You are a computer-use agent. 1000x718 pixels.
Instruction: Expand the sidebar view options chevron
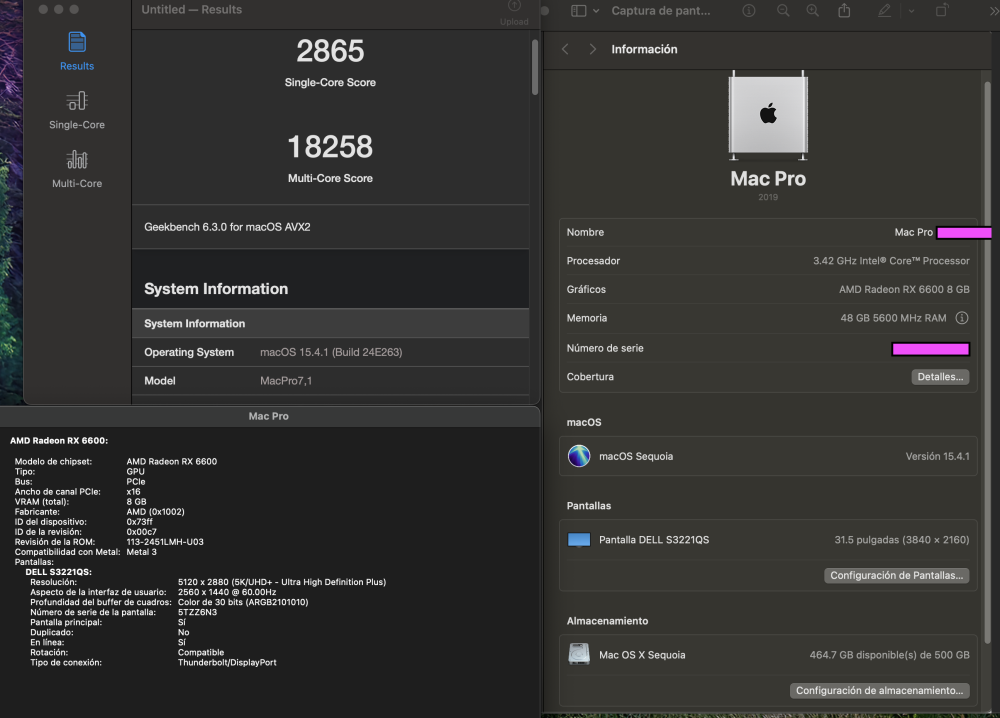[x=596, y=11]
